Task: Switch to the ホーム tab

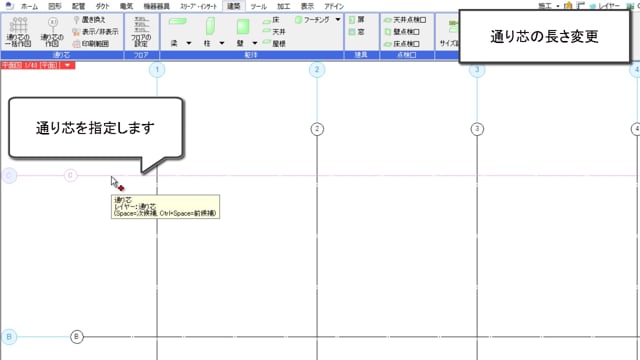Action: (x=29, y=6)
